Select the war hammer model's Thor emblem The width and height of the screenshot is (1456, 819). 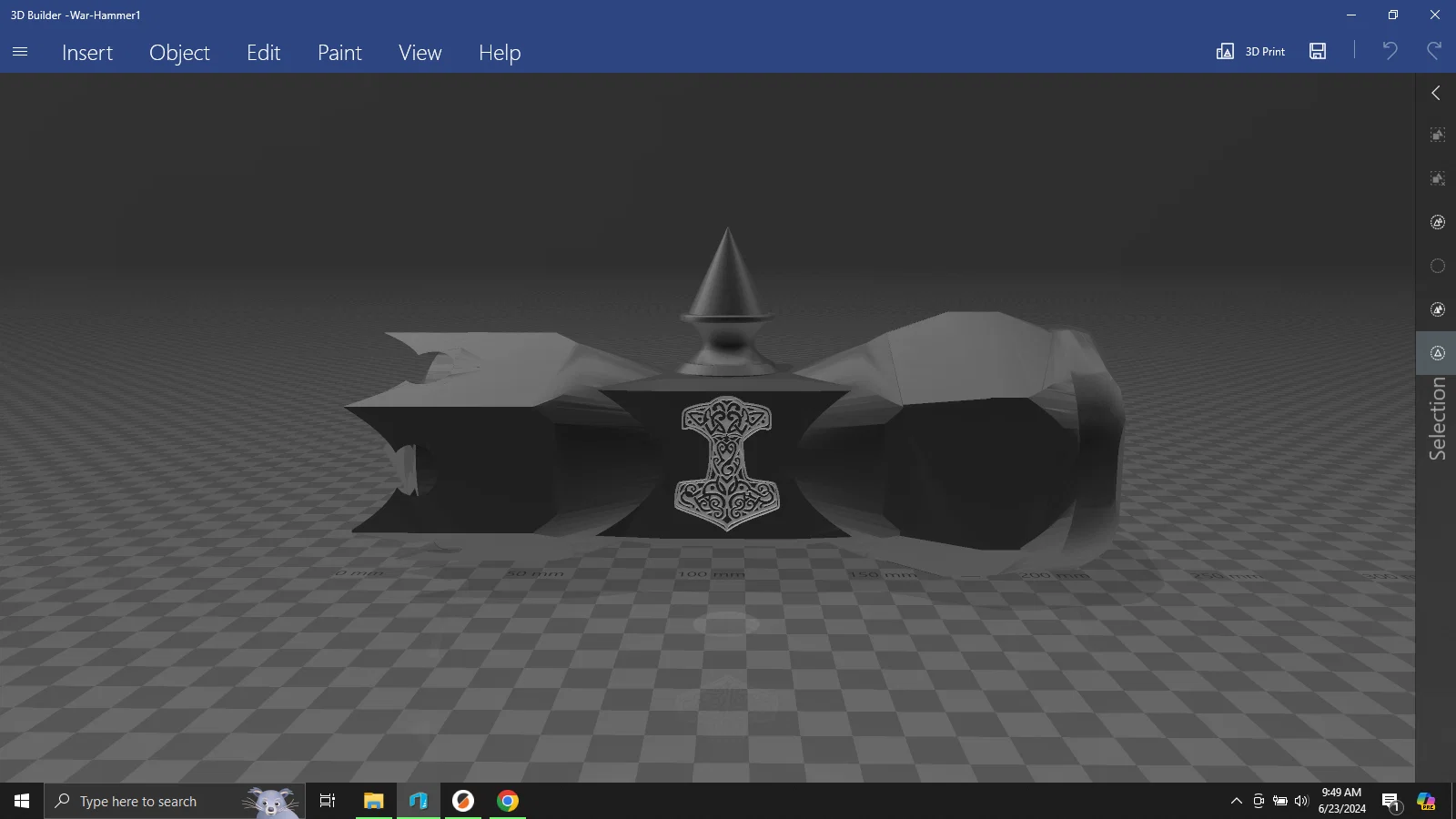[726, 462]
